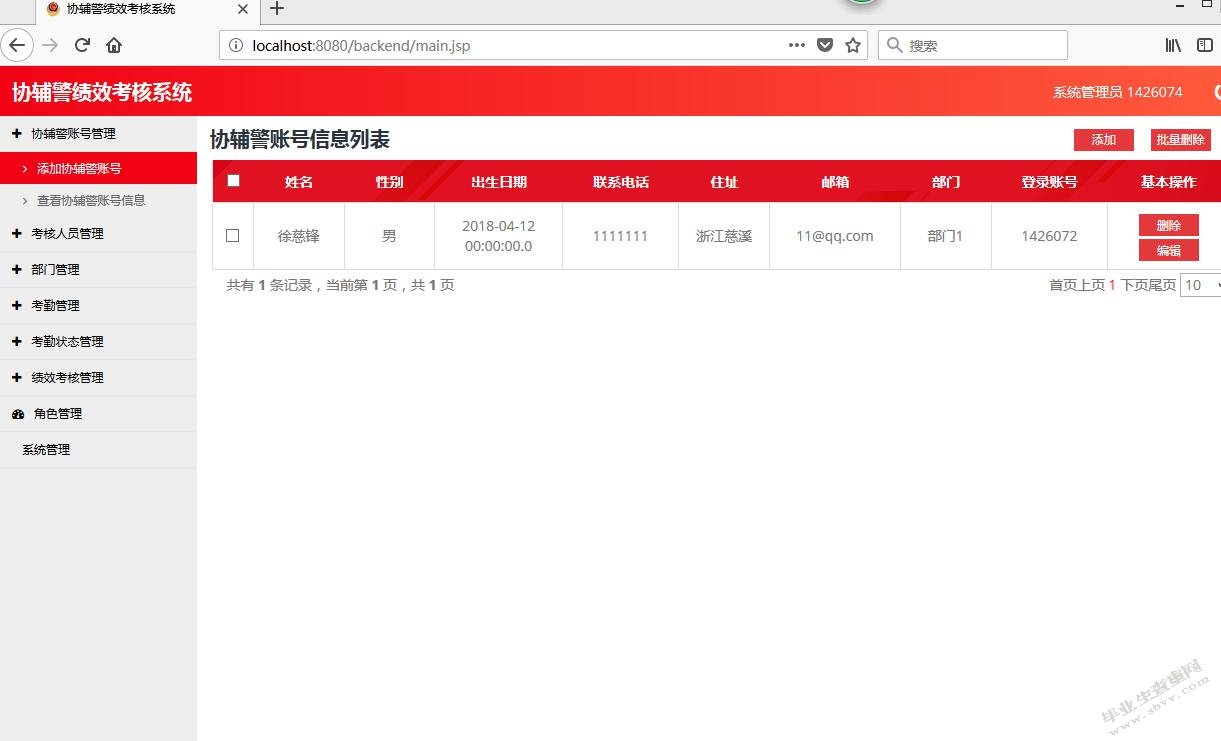Click birth date cell 2018-04-12

pyautogui.click(x=498, y=236)
